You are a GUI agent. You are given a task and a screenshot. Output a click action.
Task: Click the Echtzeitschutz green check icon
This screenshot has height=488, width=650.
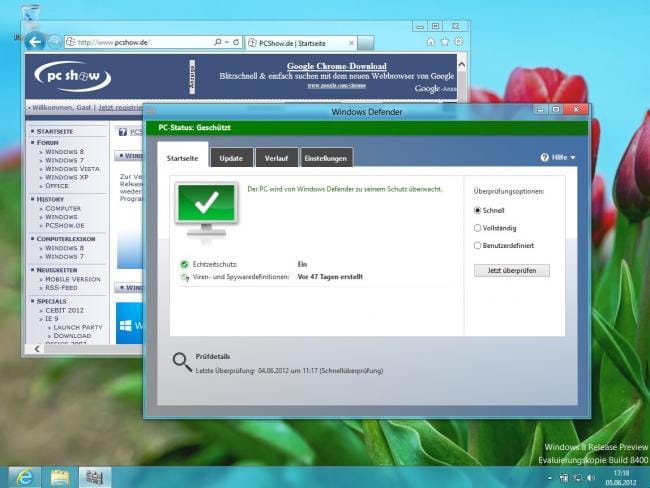184,264
